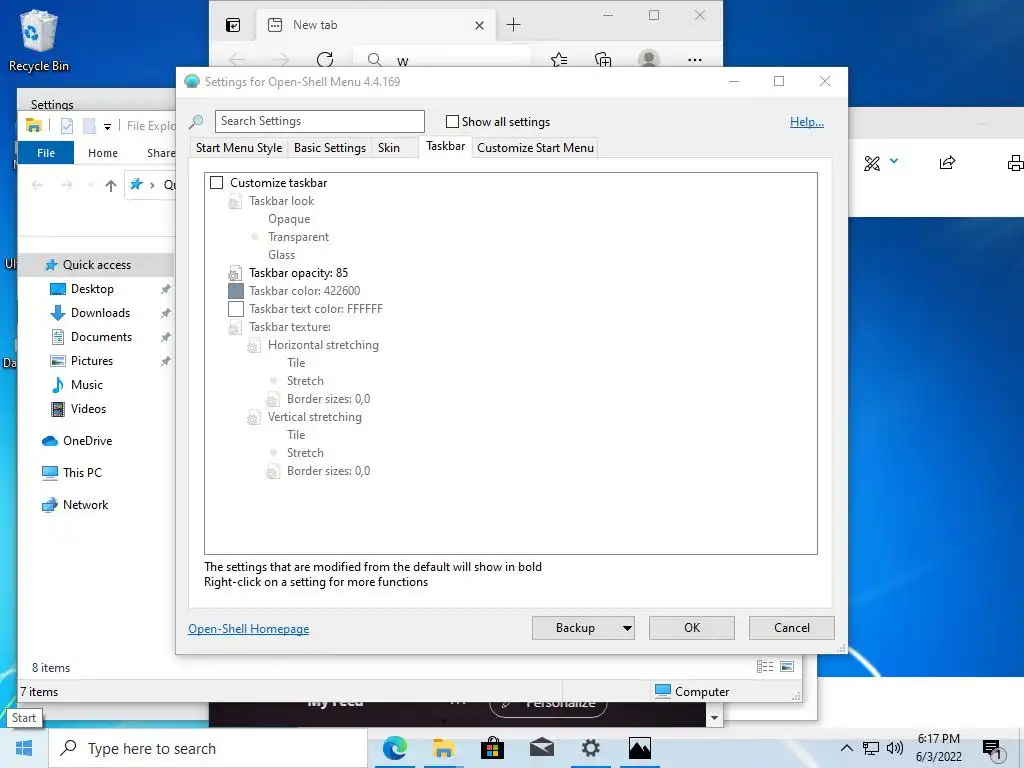Open Edge Collections icon
The height and width of the screenshot is (768, 1024).
(x=603, y=60)
